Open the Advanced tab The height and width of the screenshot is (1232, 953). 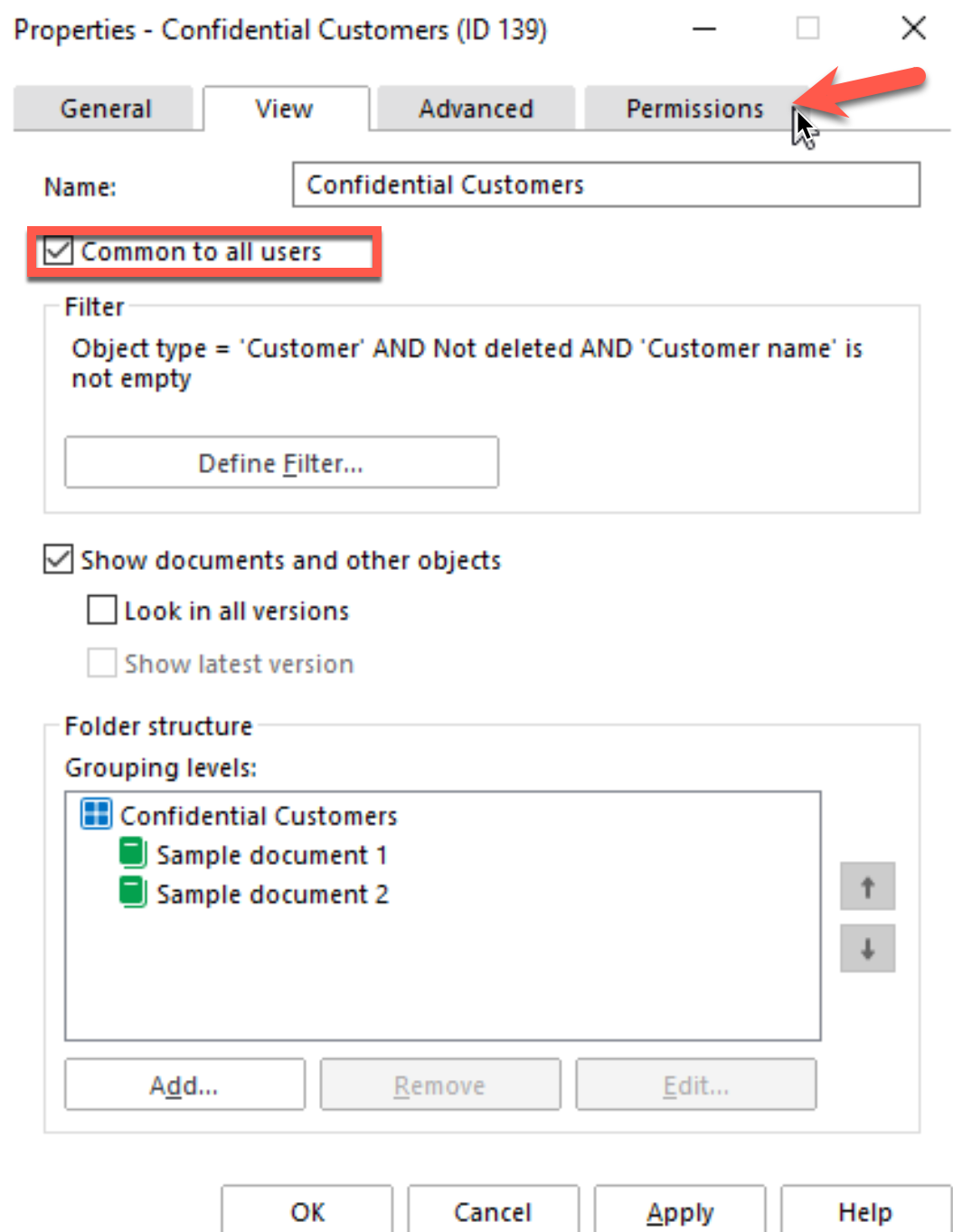(x=476, y=109)
